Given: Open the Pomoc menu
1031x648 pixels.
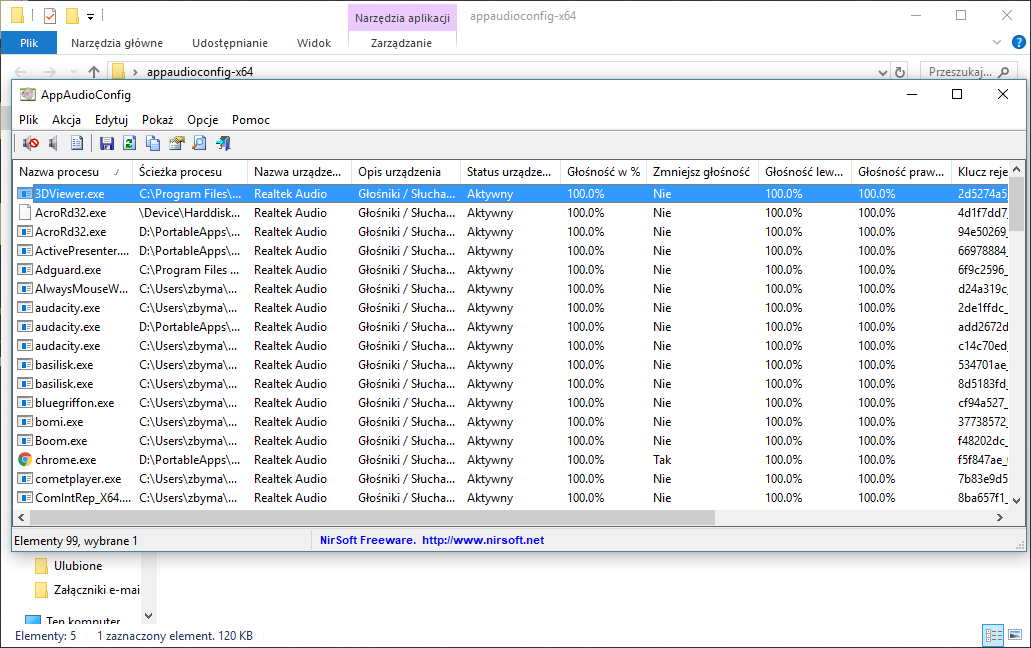Looking at the screenshot, I should (x=251, y=120).
